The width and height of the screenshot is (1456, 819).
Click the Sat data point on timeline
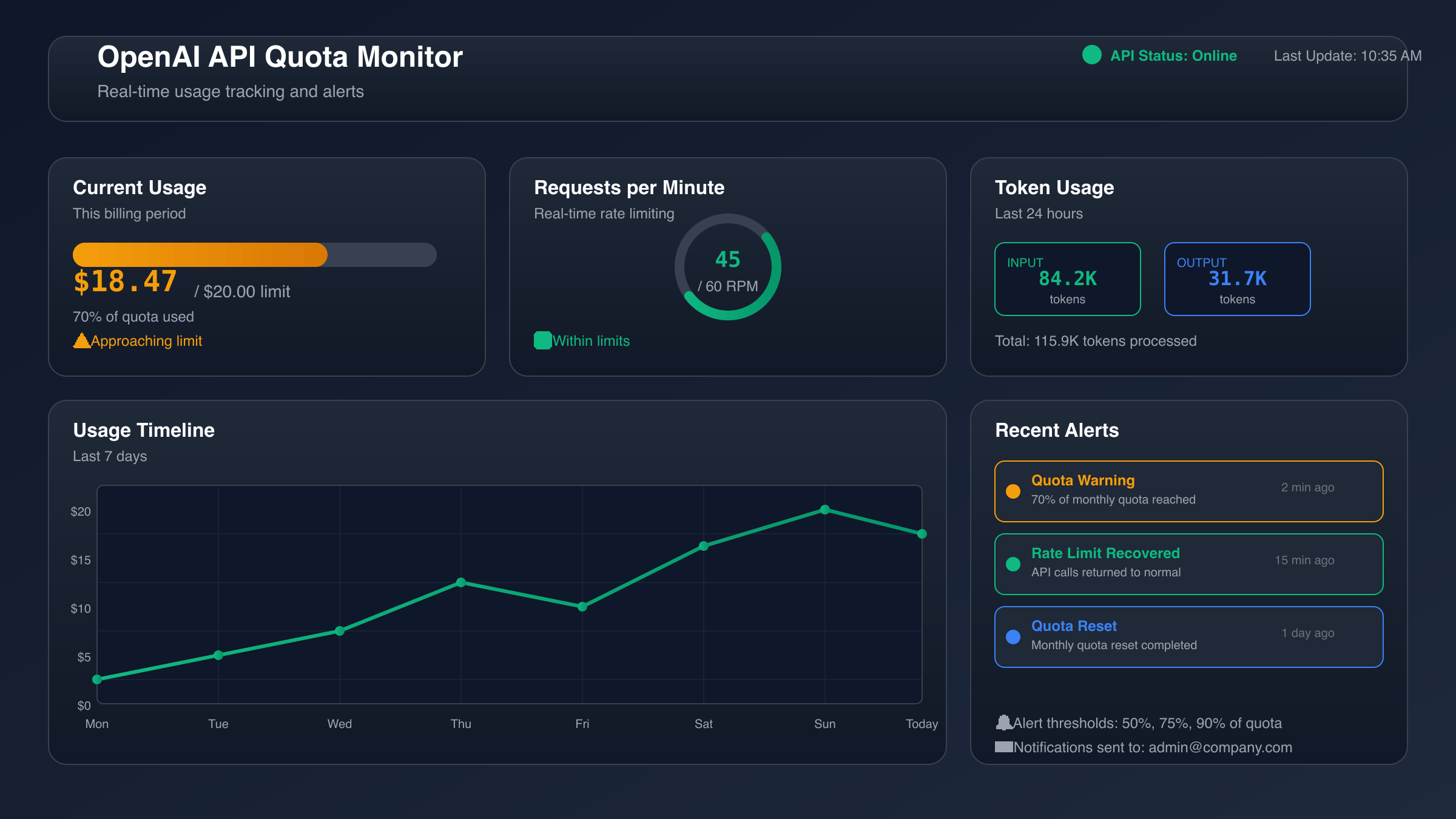(704, 546)
